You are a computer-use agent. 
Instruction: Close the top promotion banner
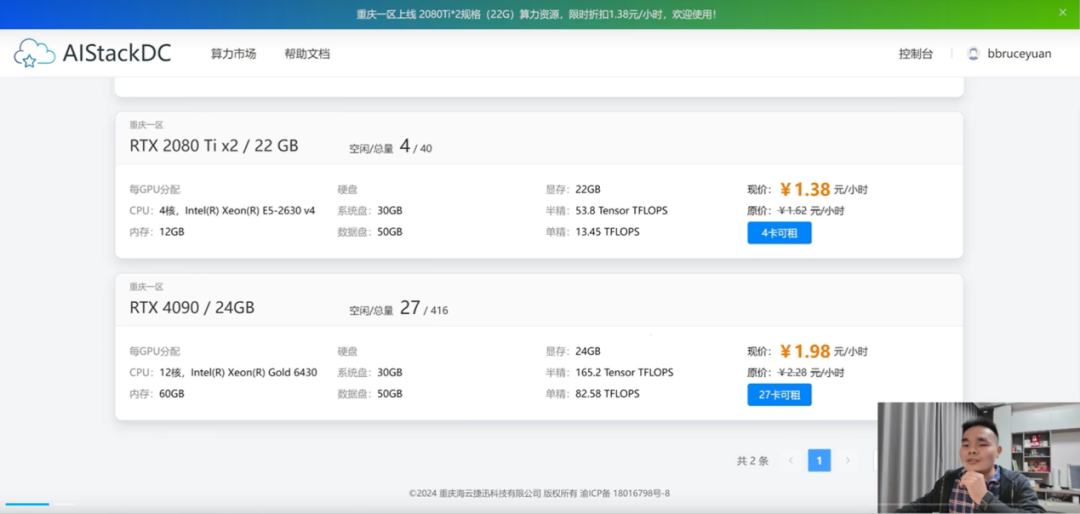click(1062, 12)
